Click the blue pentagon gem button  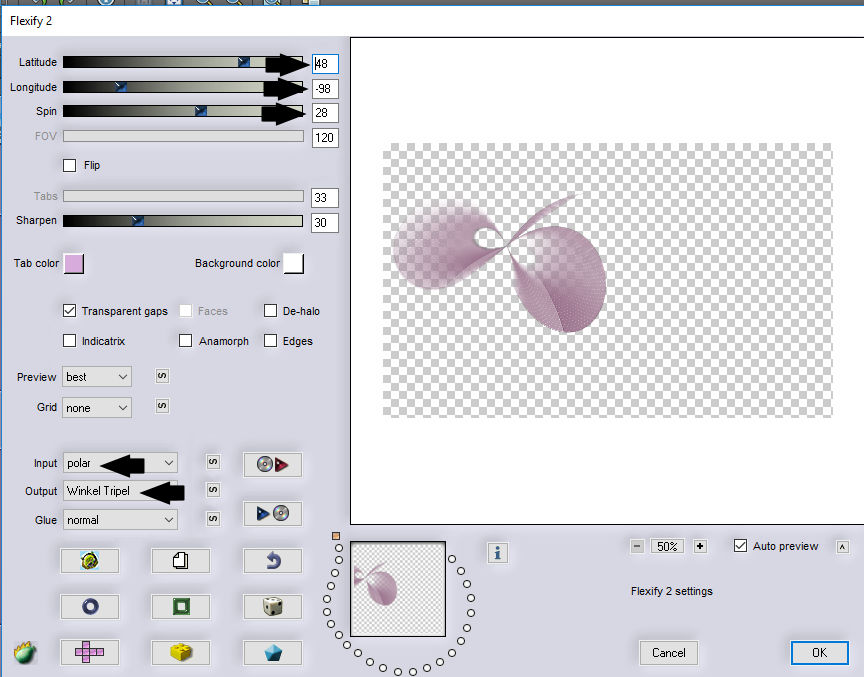tap(272, 652)
